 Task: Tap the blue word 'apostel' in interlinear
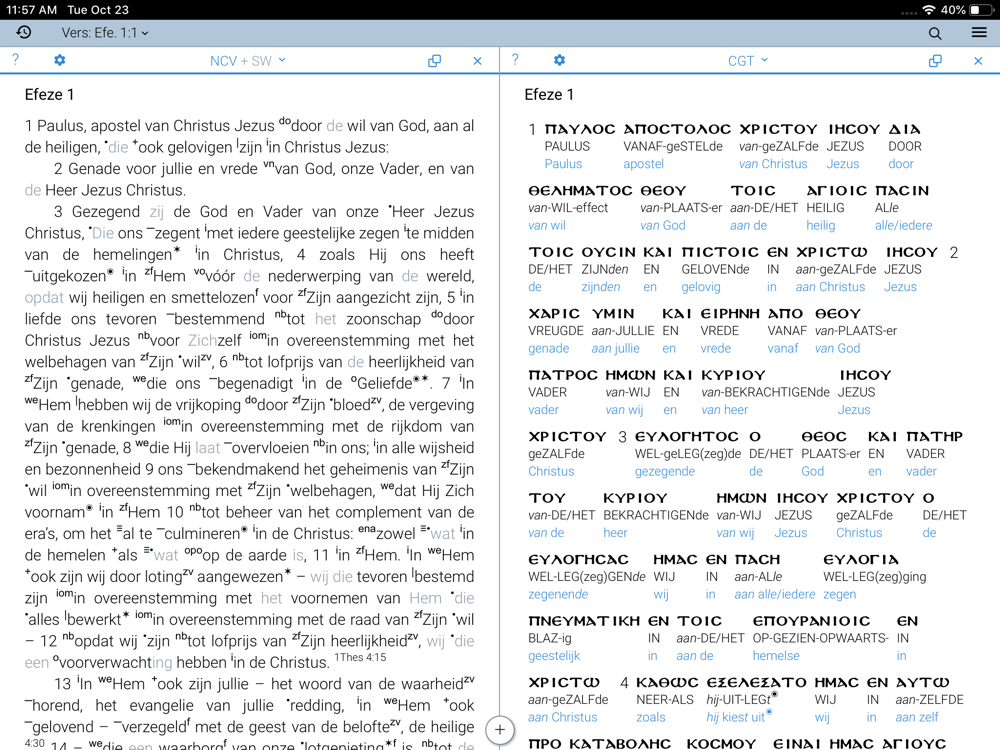pyautogui.click(x=643, y=164)
